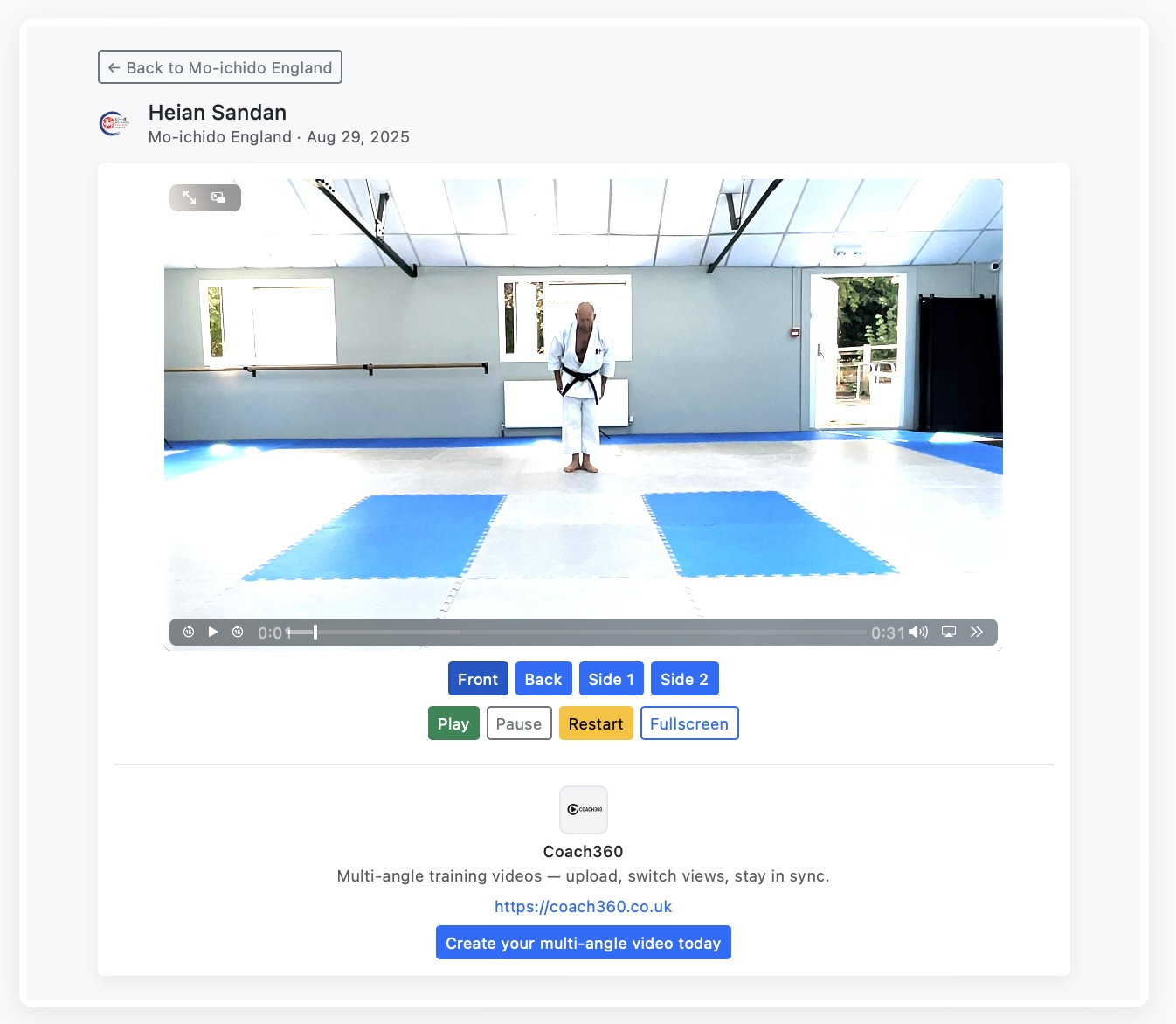Click the Pause button

519,723
